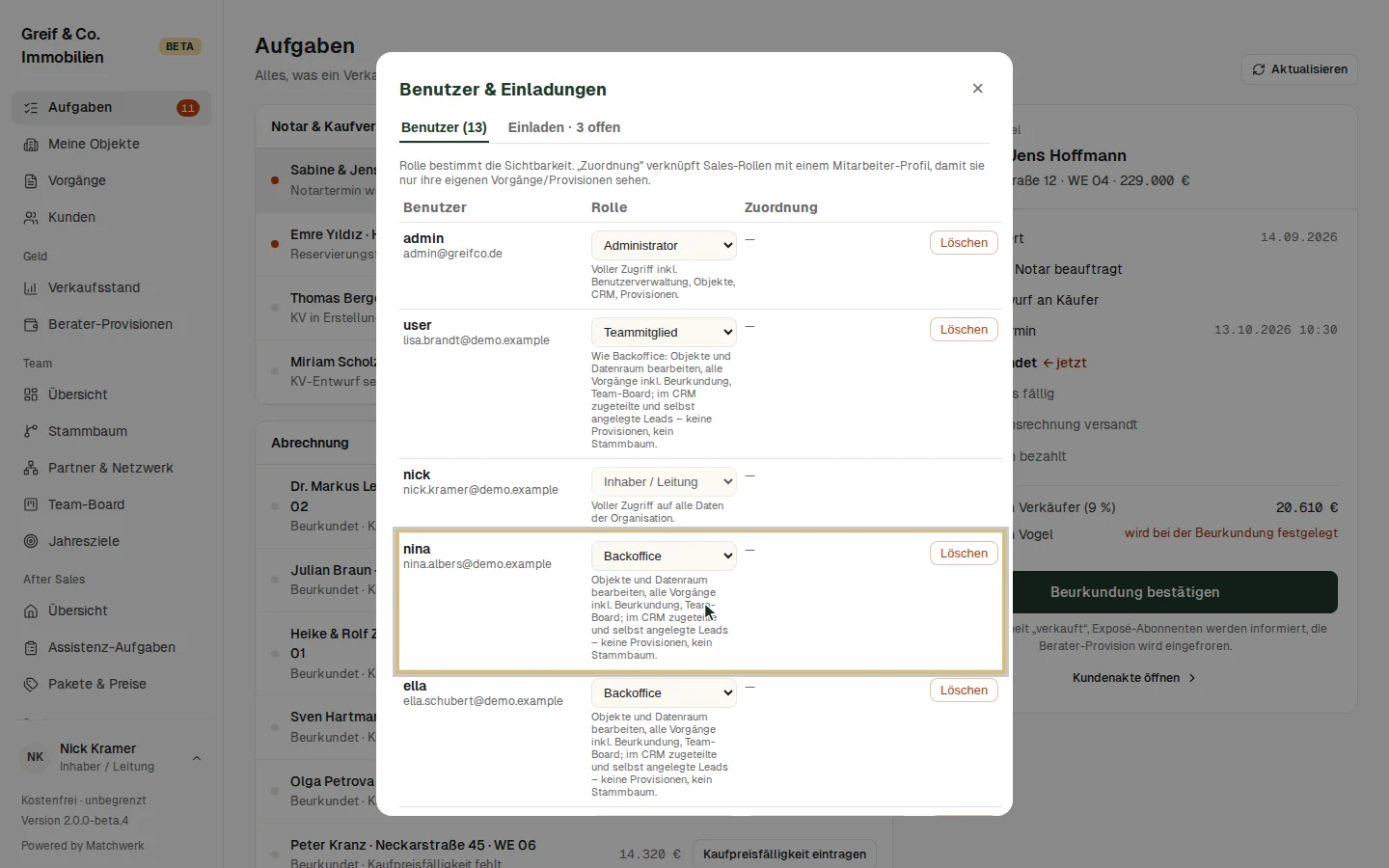Viewport: 1389px width, 868px height.
Task: Click the Zuordnung column header
Action: (781, 207)
